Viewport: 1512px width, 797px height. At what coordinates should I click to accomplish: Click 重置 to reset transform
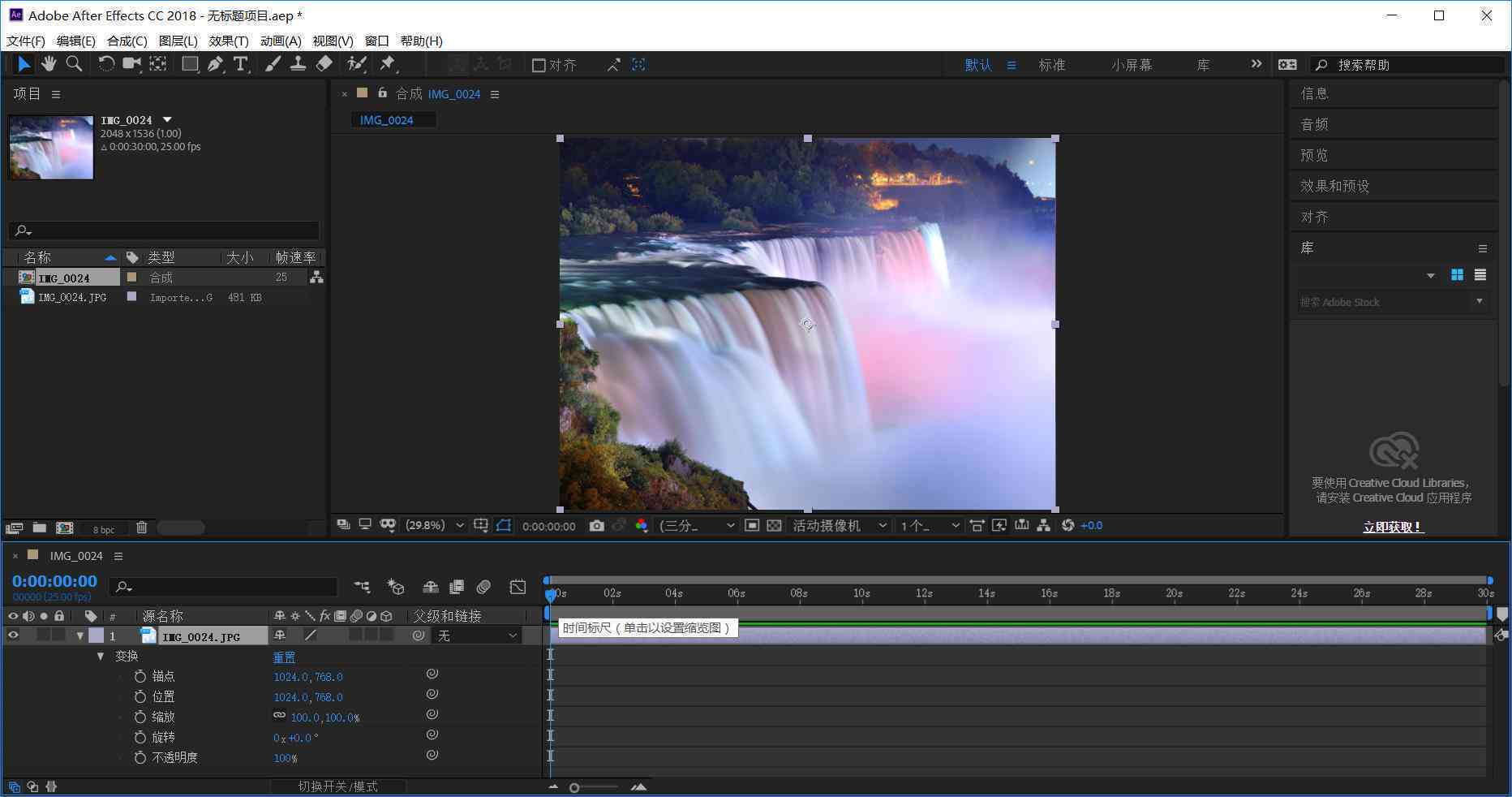point(284,657)
